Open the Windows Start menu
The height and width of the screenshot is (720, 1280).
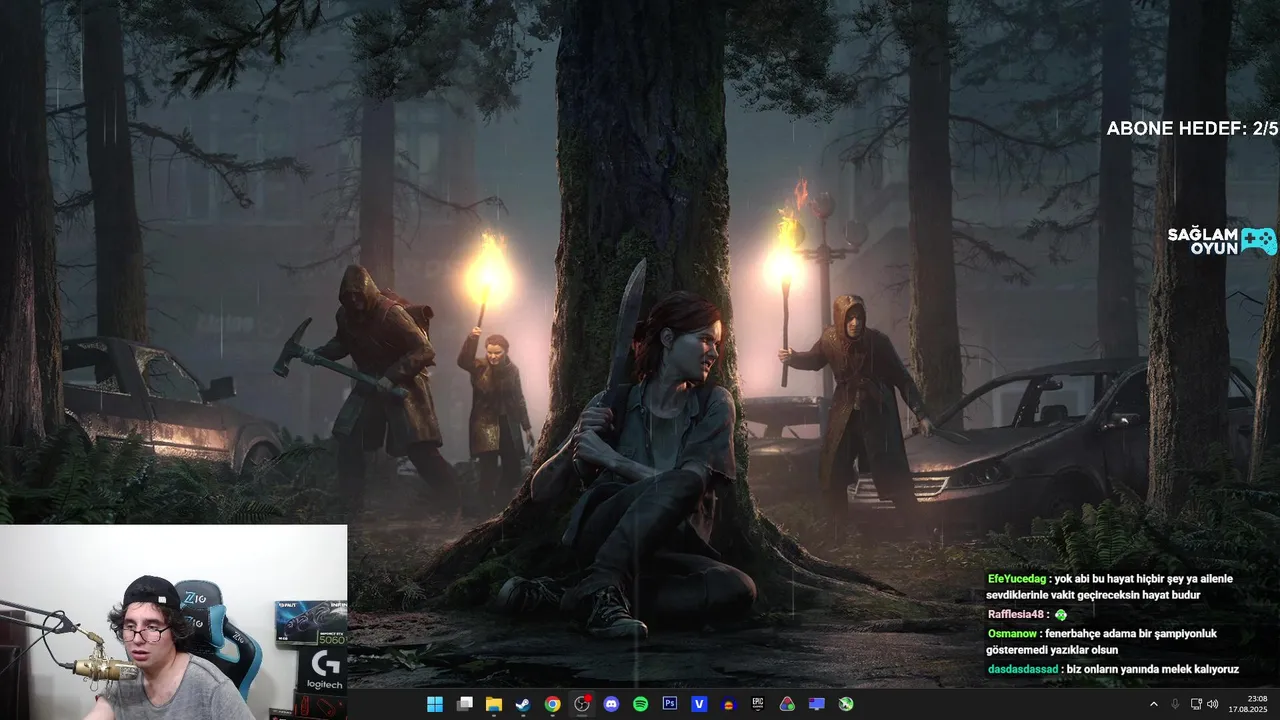coord(435,704)
